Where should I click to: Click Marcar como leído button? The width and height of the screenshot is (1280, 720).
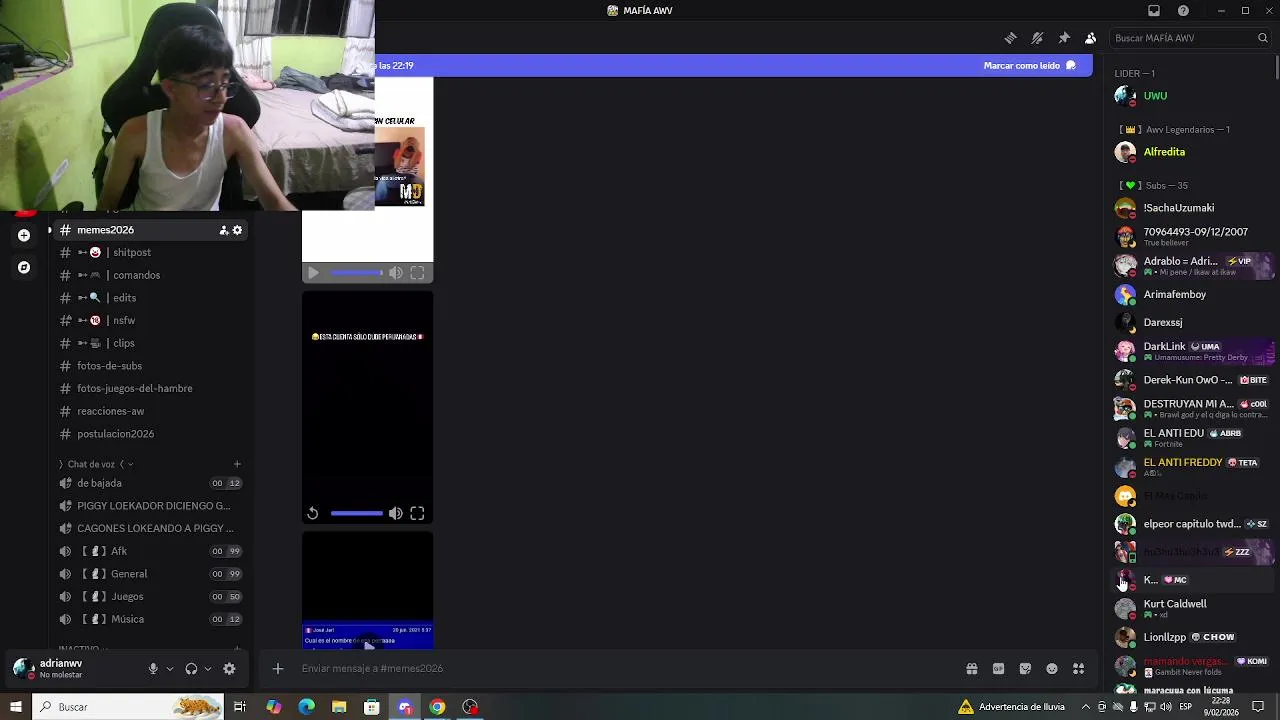pos(1029,66)
